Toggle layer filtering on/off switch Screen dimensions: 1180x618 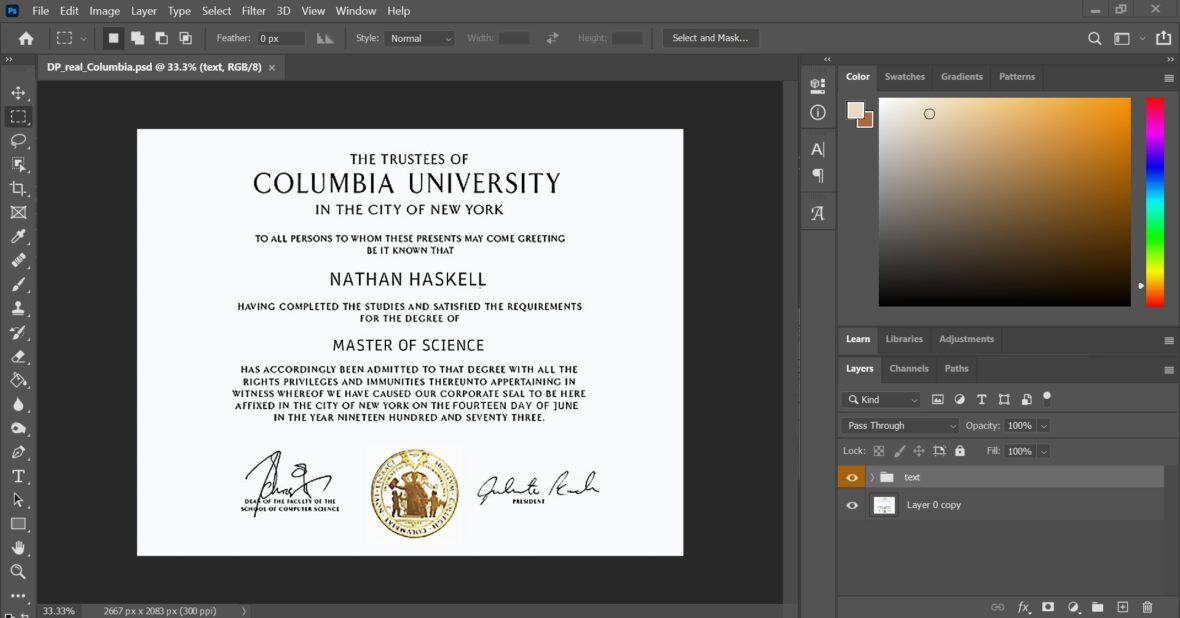coord(1047,398)
